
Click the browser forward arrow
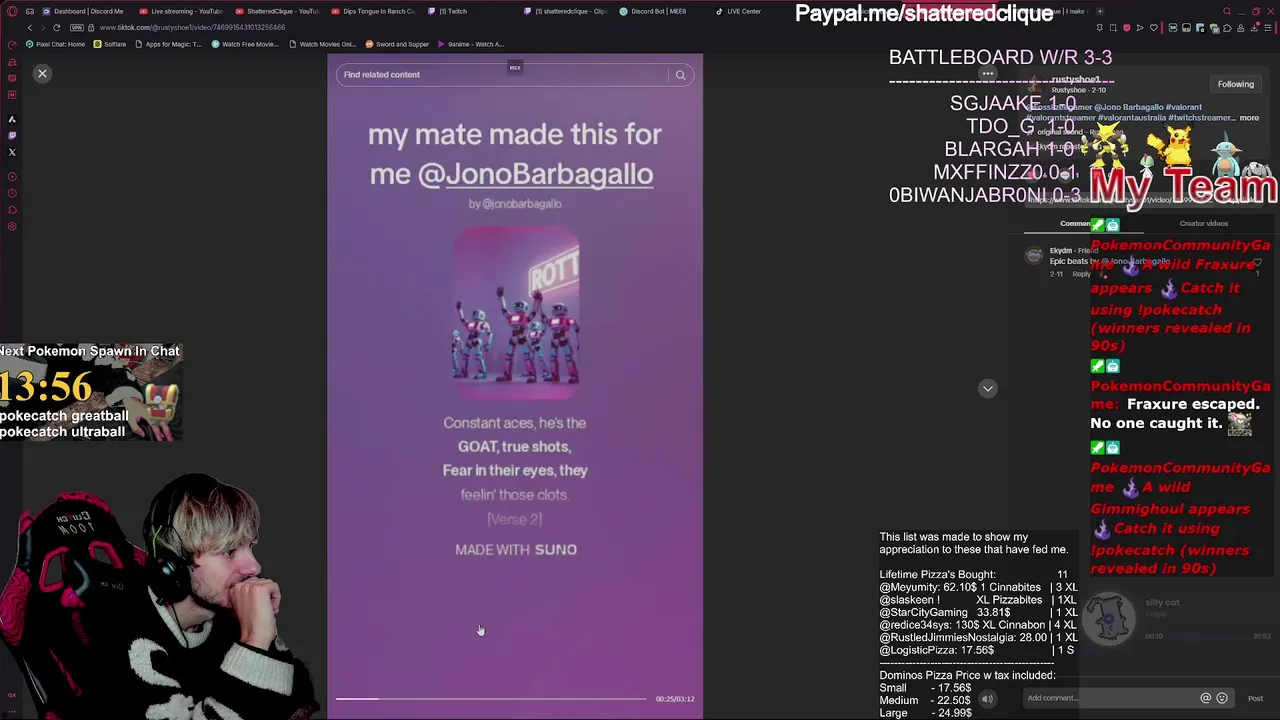coord(43,27)
